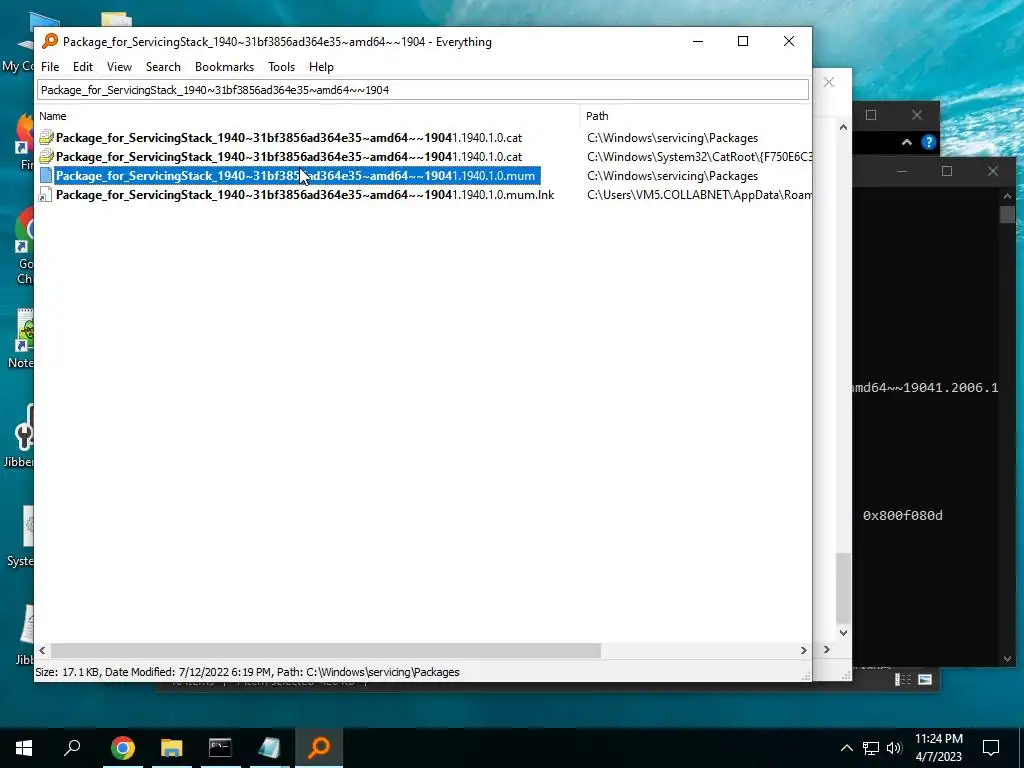Open File Explorer from the taskbar
This screenshot has height=768, width=1024.
pyautogui.click(x=172, y=748)
